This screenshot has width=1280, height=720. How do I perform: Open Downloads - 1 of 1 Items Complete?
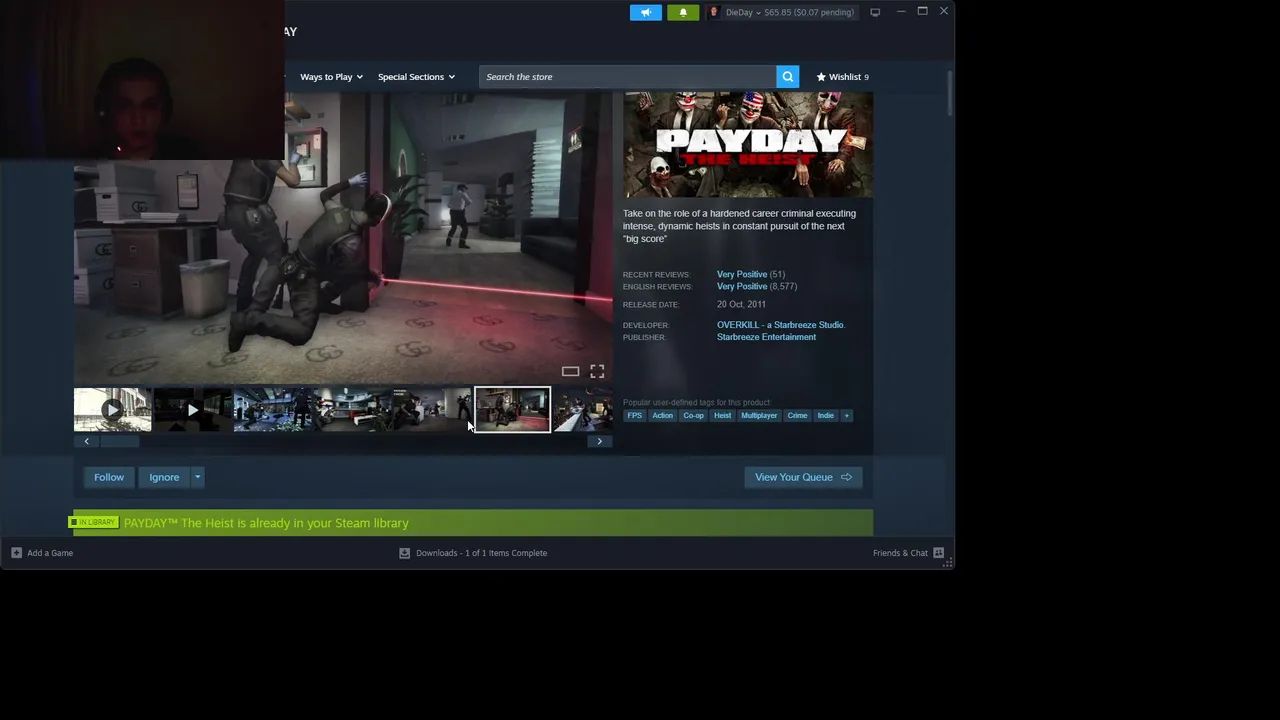(x=481, y=553)
